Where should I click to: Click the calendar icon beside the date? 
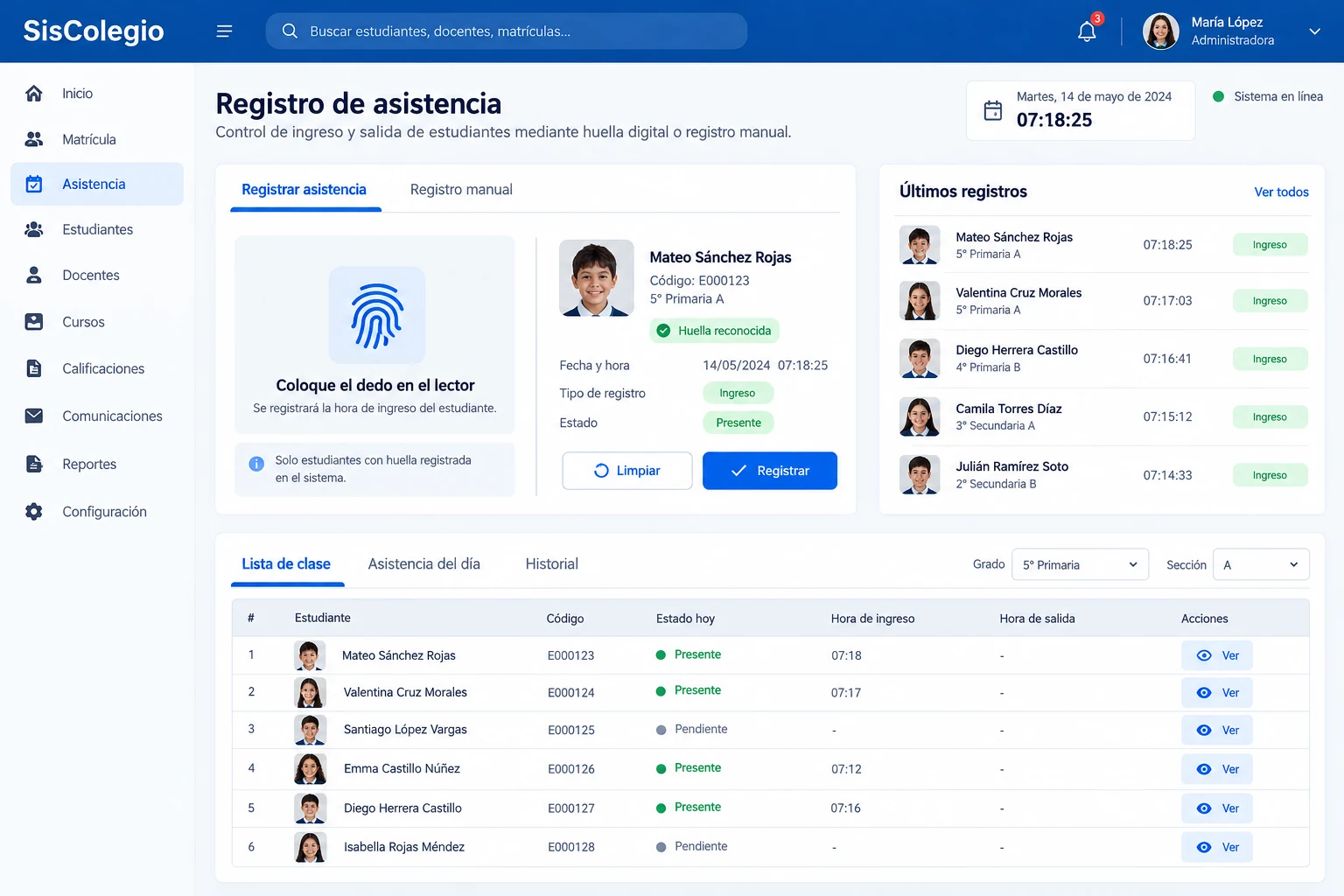993,110
